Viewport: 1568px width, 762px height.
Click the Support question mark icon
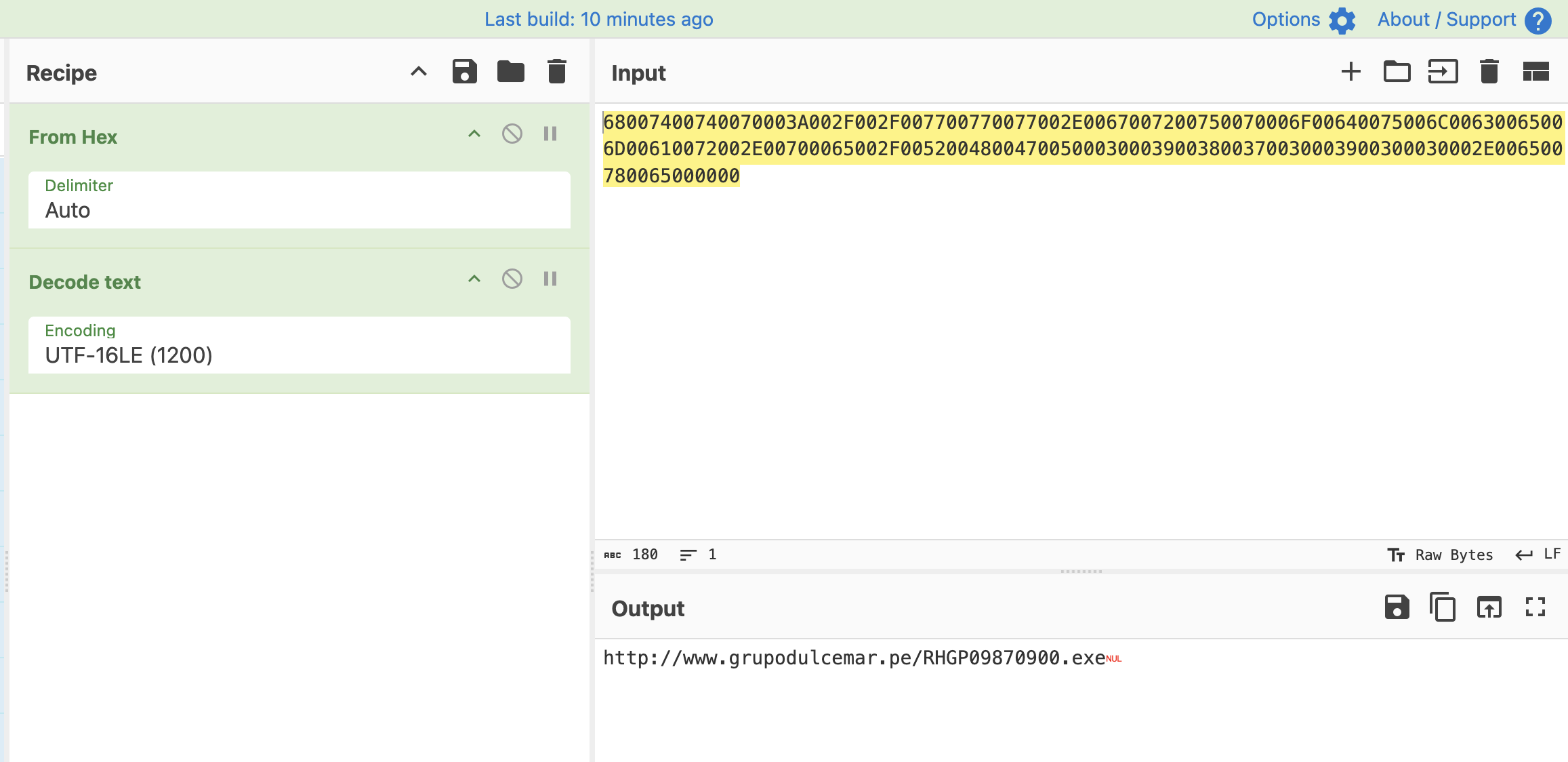[1538, 20]
